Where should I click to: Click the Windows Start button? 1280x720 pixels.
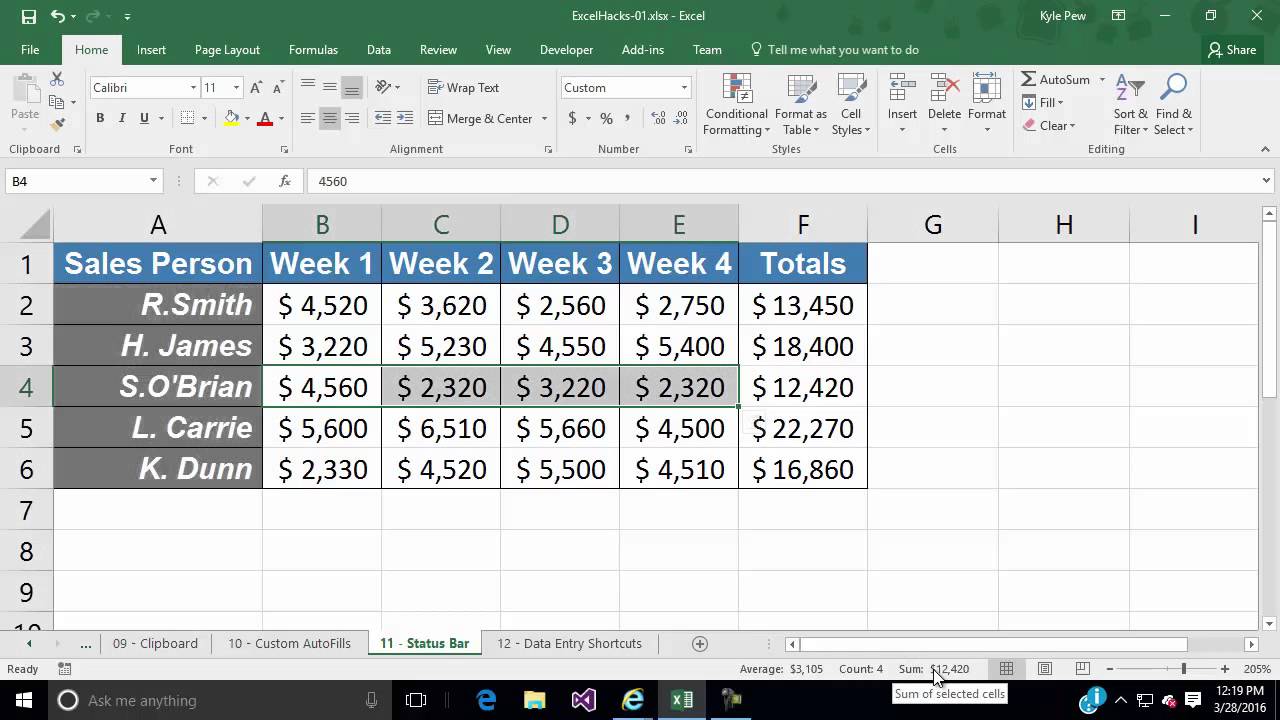24,700
